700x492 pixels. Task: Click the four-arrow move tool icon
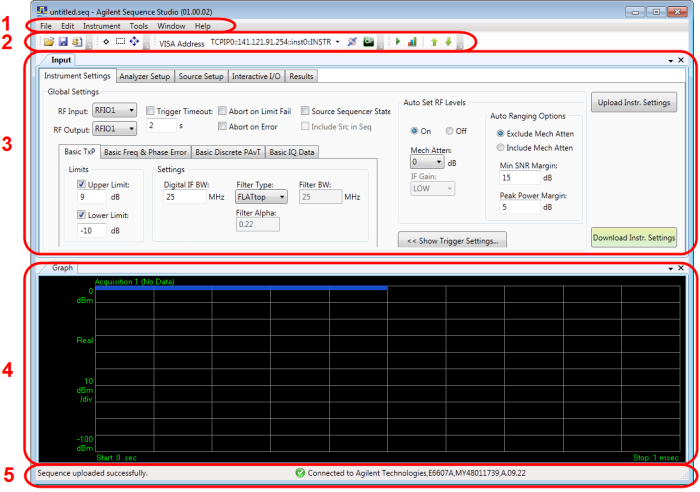tap(136, 42)
